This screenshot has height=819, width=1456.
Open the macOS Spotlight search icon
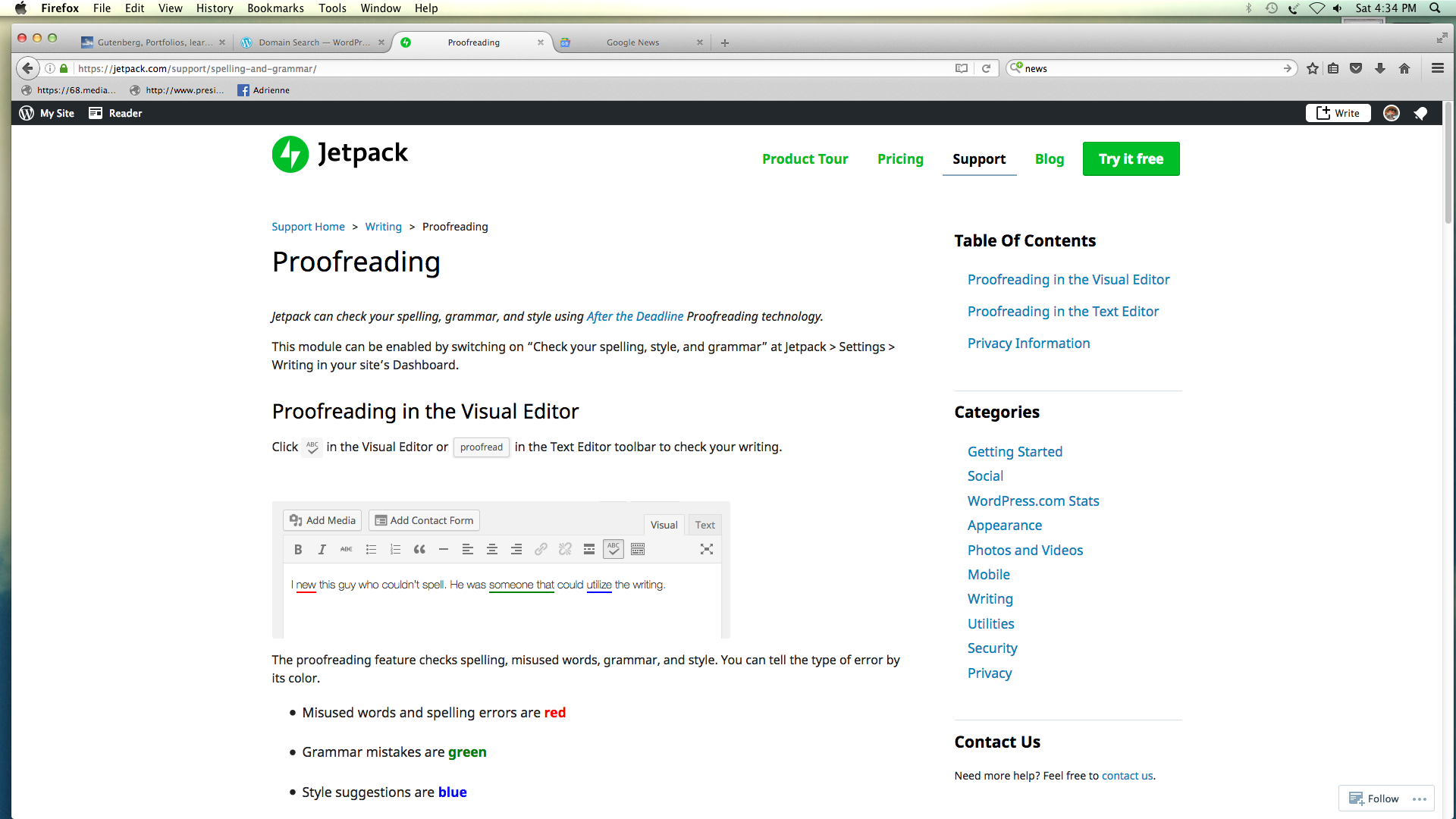(x=1435, y=8)
